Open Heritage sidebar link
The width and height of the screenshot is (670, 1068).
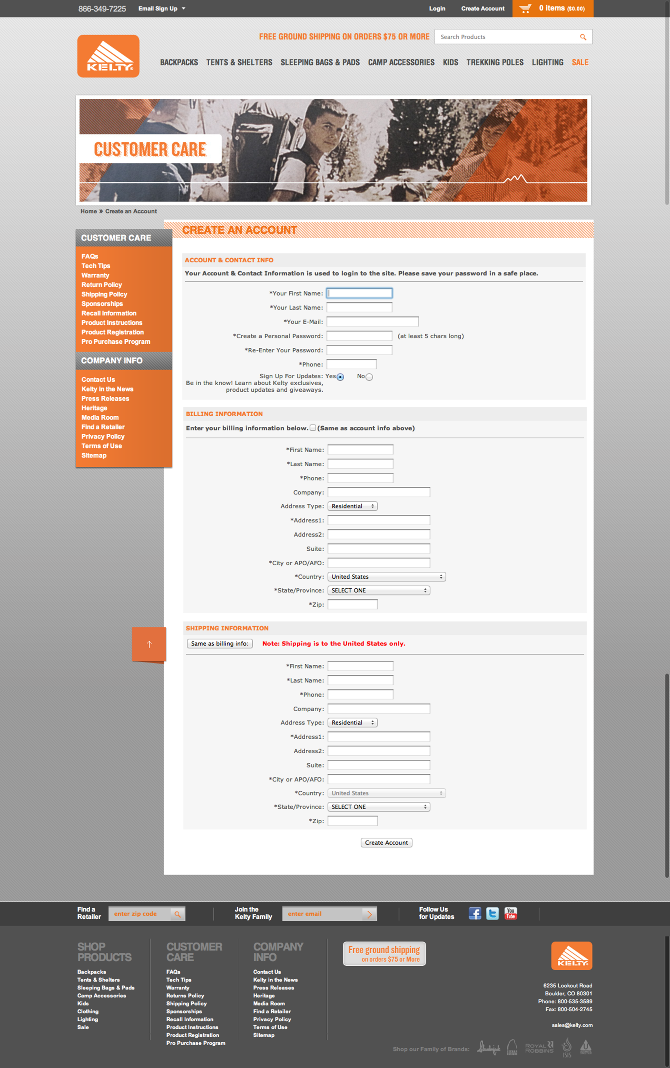95,408
